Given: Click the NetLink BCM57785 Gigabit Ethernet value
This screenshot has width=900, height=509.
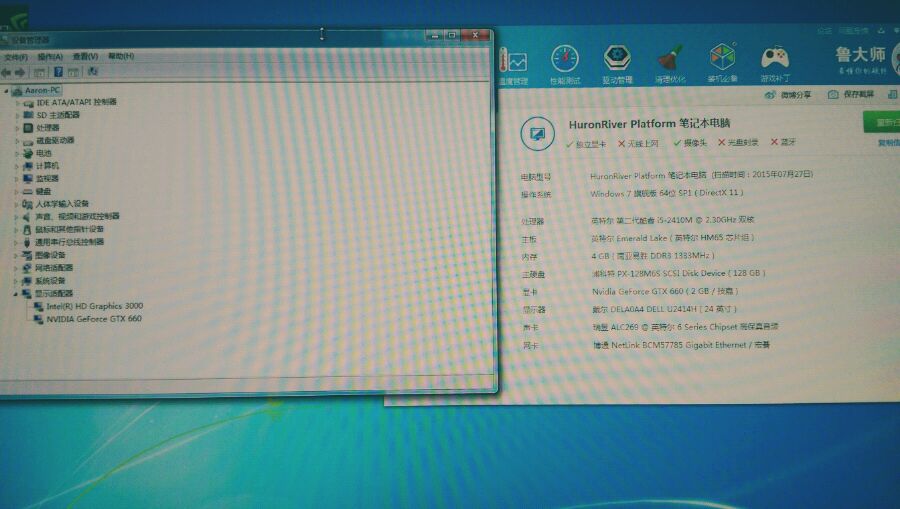Looking at the screenshot, I should pos(681,345).
